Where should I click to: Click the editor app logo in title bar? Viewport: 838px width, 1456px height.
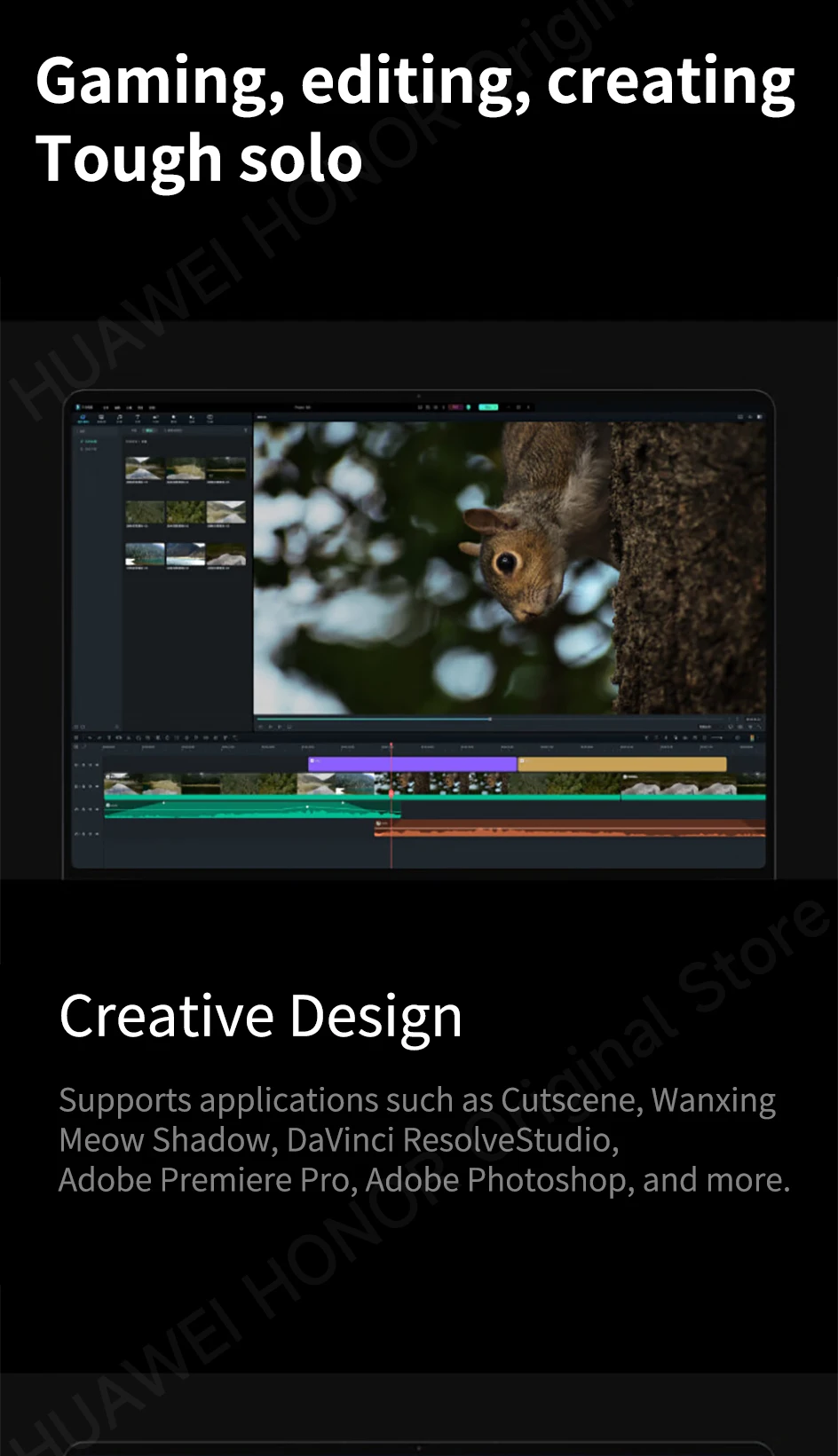click(77, 406)
